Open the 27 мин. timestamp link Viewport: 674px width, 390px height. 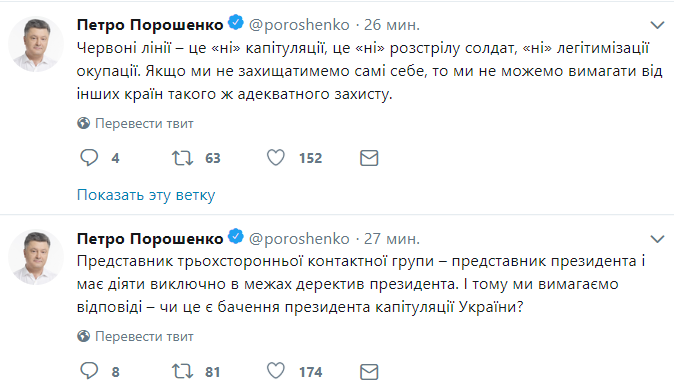pyautogui.click(x=392, y=239)
